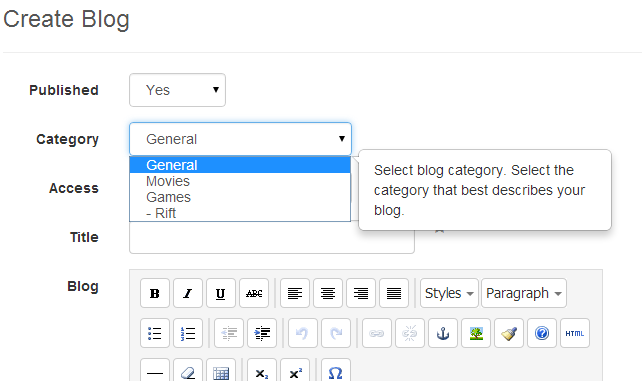Click the Category label
The width and height of the screenshot is (642, 381).
tap(68, 139)
